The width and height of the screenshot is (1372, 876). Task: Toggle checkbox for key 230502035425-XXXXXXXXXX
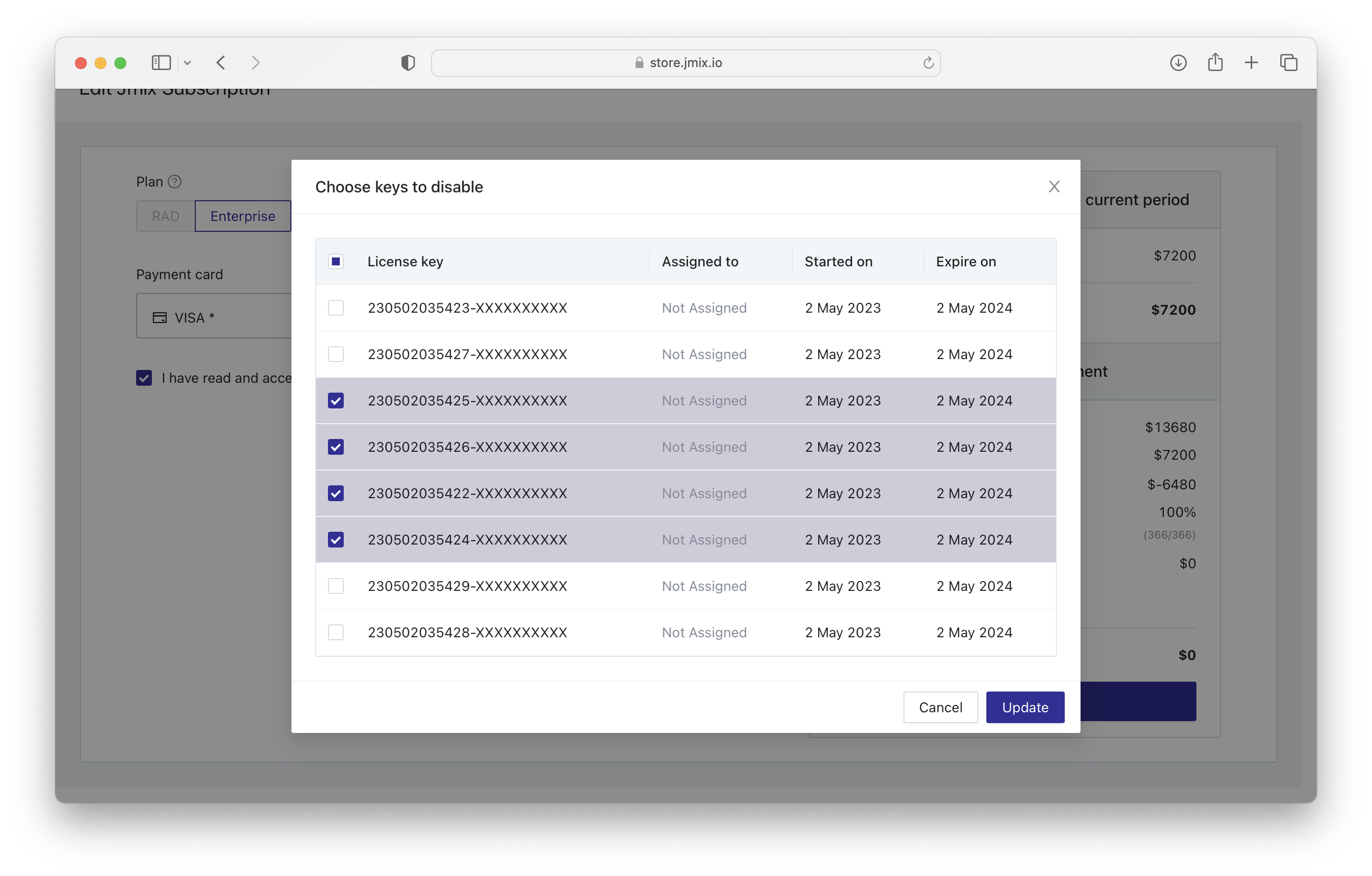(335, 400)
